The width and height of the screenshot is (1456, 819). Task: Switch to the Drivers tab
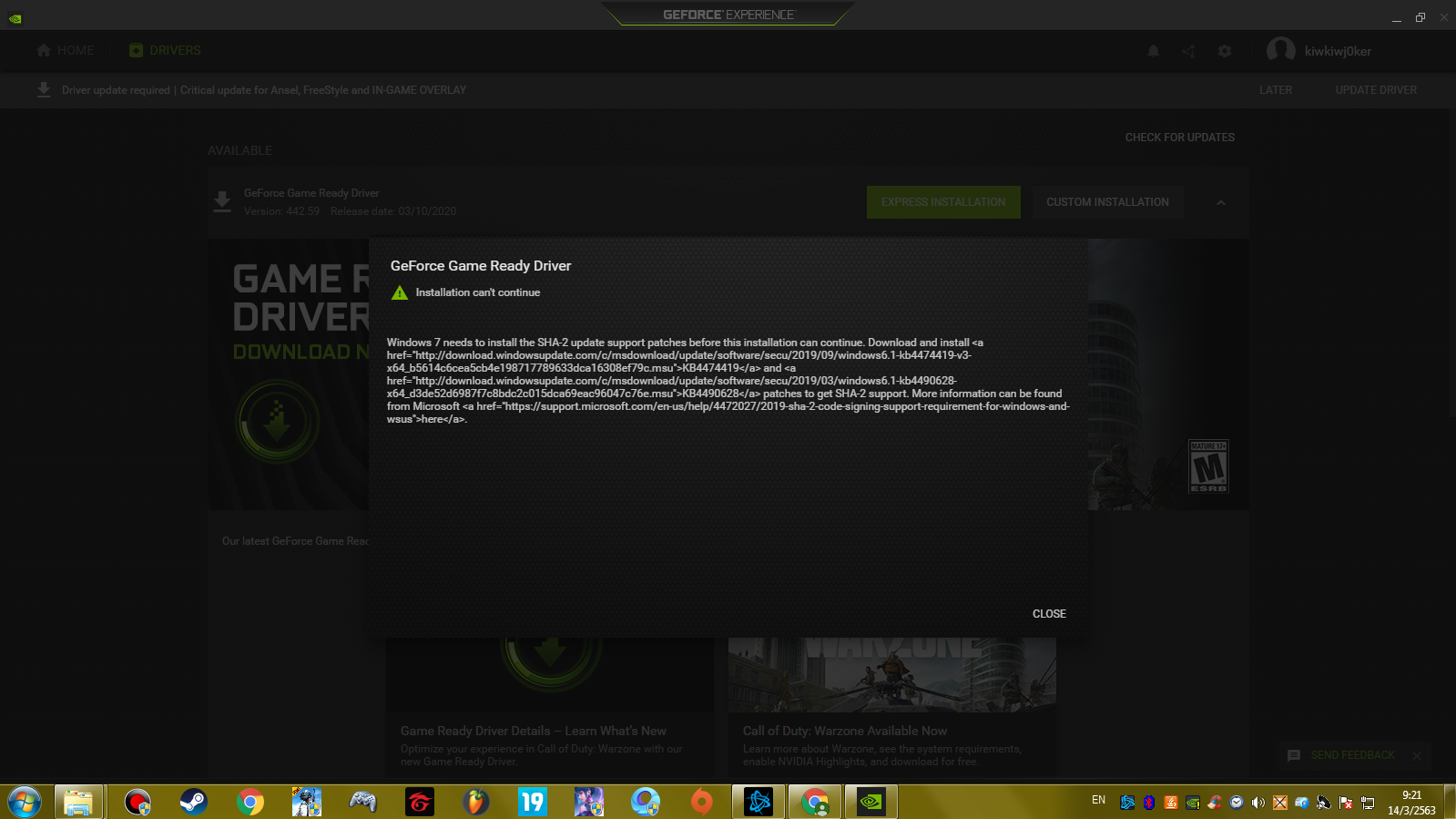tap(165, 51)
